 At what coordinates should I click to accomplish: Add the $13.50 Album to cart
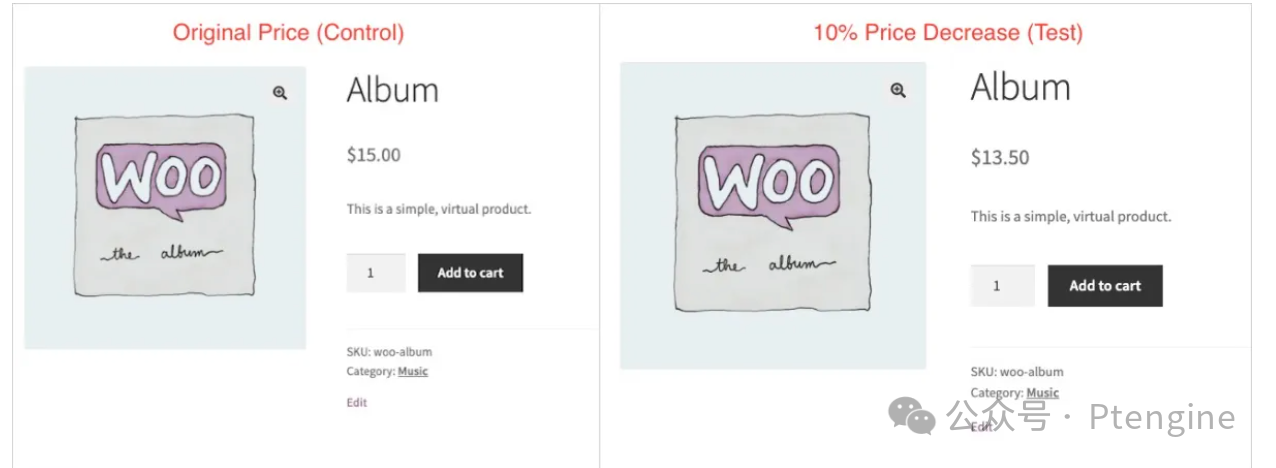(1105, 286)
